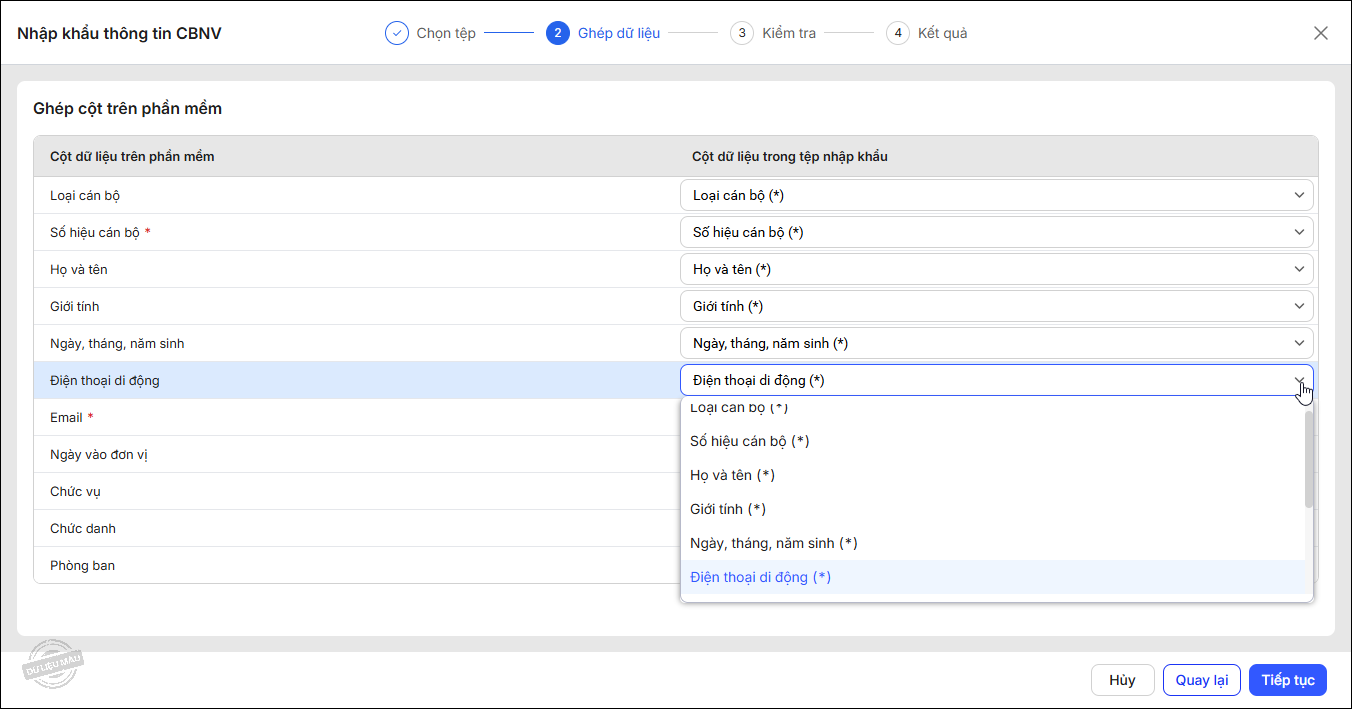Select 'Số hiệu cán bộ (*)' from list

[x=750, y=441]
